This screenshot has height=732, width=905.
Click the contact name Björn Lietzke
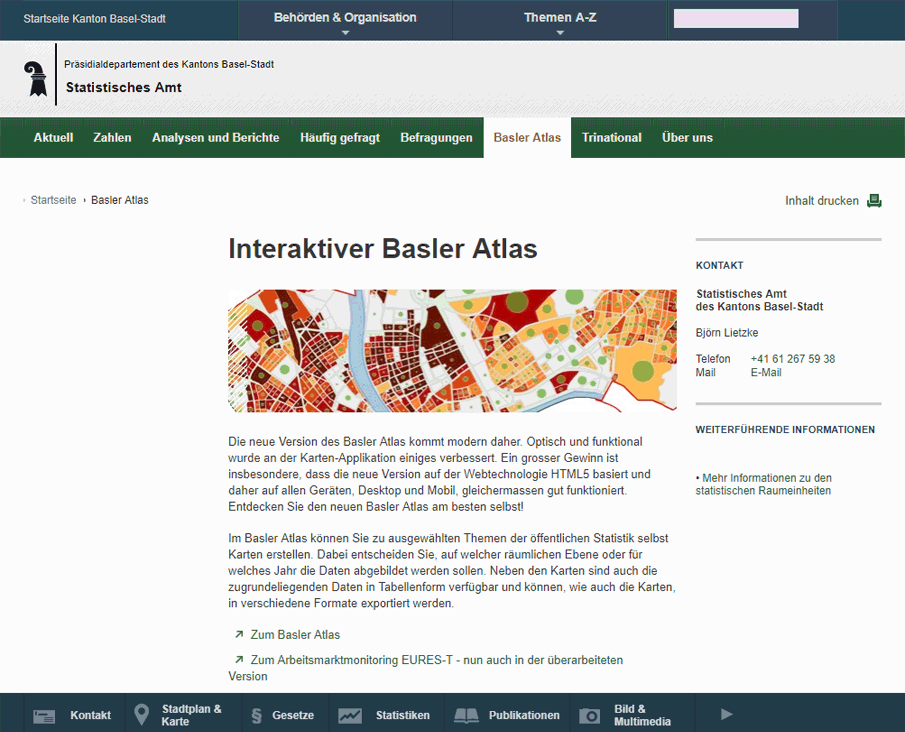point(727,333)
